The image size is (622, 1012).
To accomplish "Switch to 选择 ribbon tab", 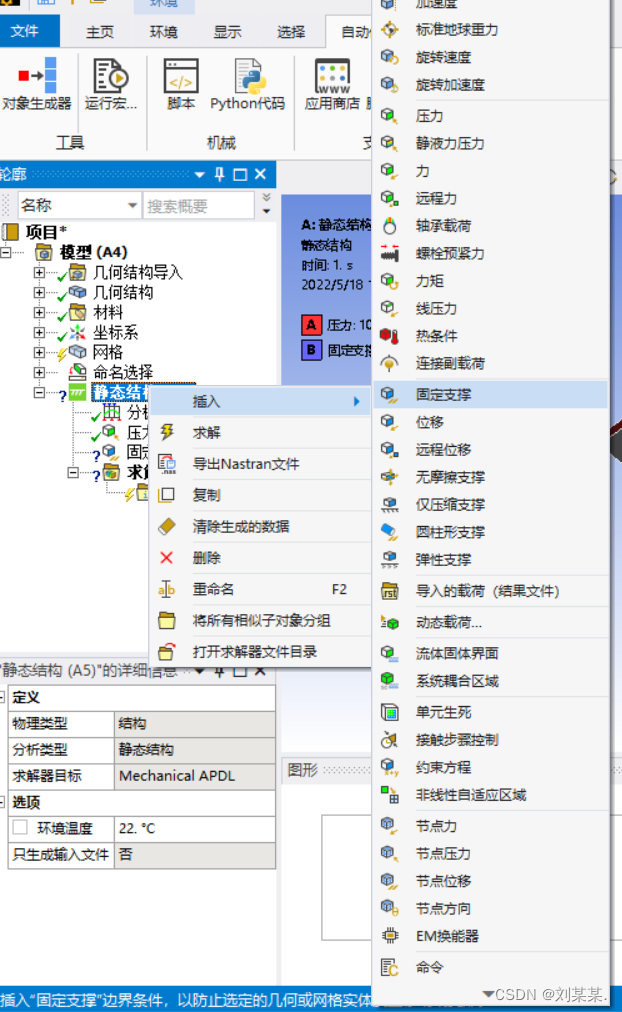I will click(x=291, y=32).
